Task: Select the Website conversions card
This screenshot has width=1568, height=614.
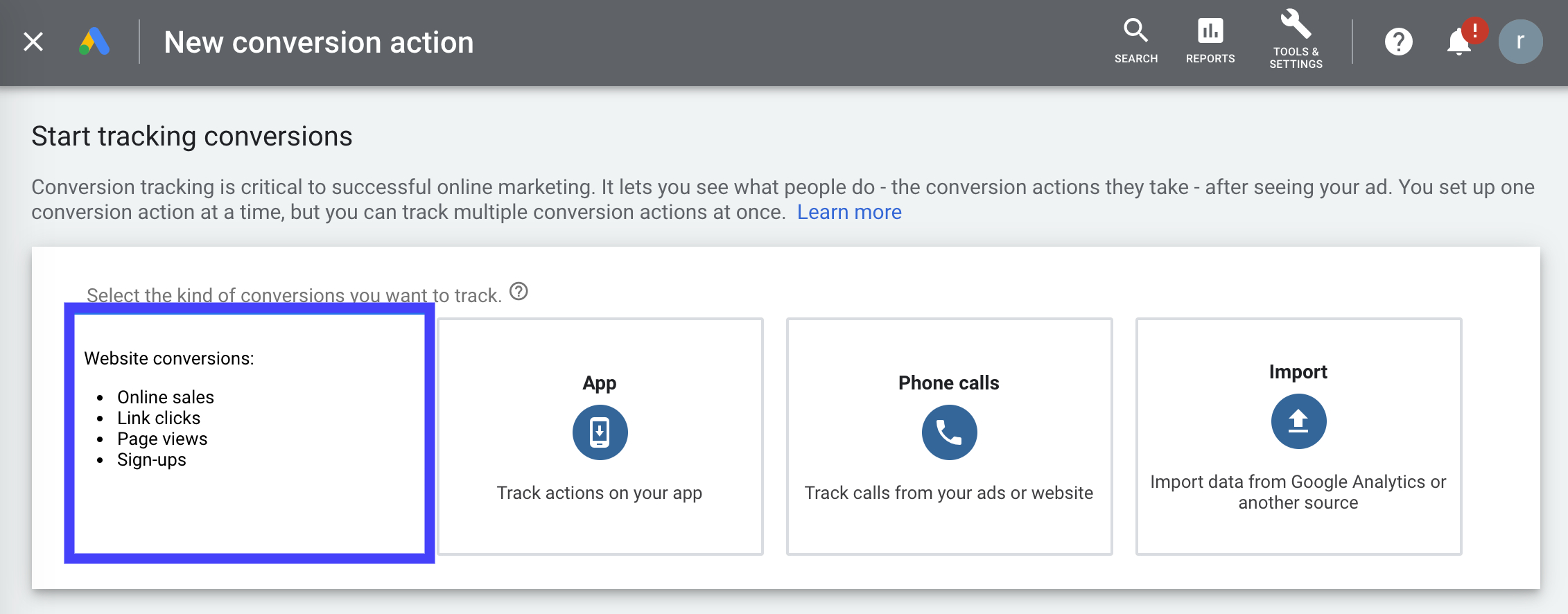Action: tap(250, 433)
